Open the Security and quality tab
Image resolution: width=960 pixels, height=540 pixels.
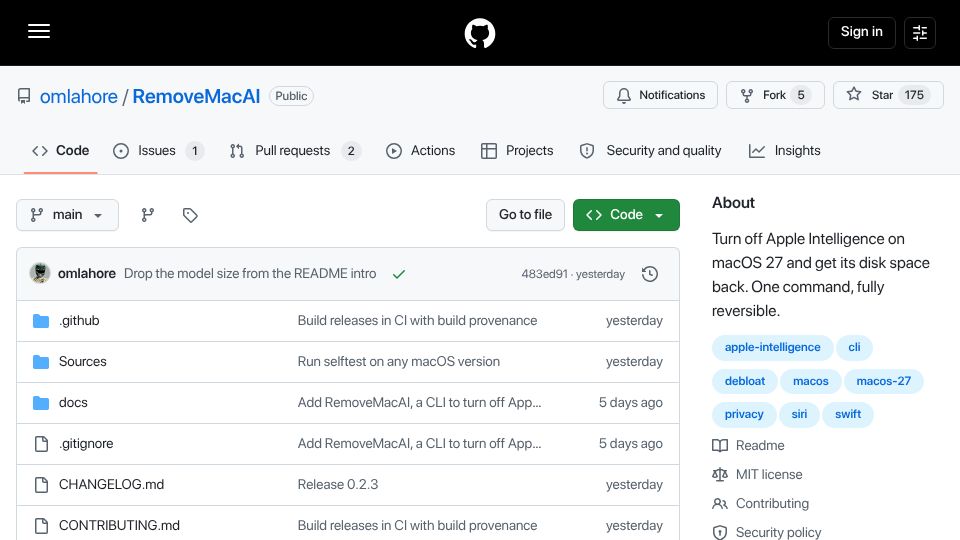click(650, 151)
